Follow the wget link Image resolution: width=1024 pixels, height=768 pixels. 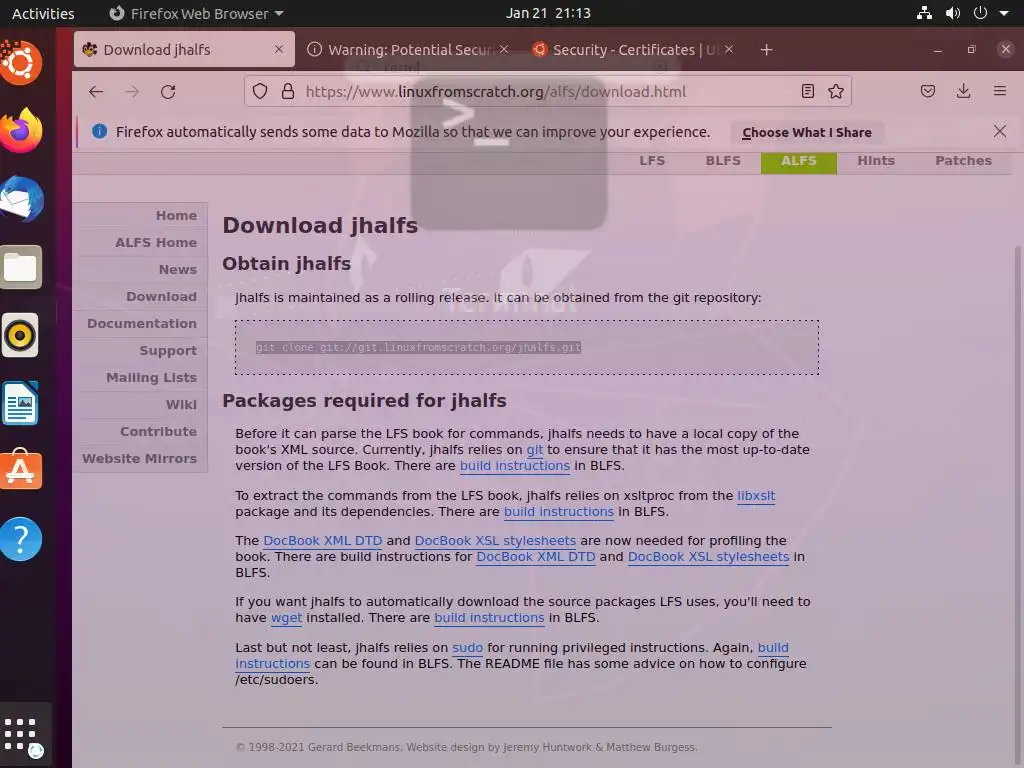pyautogui.click(x=287, y=618)
